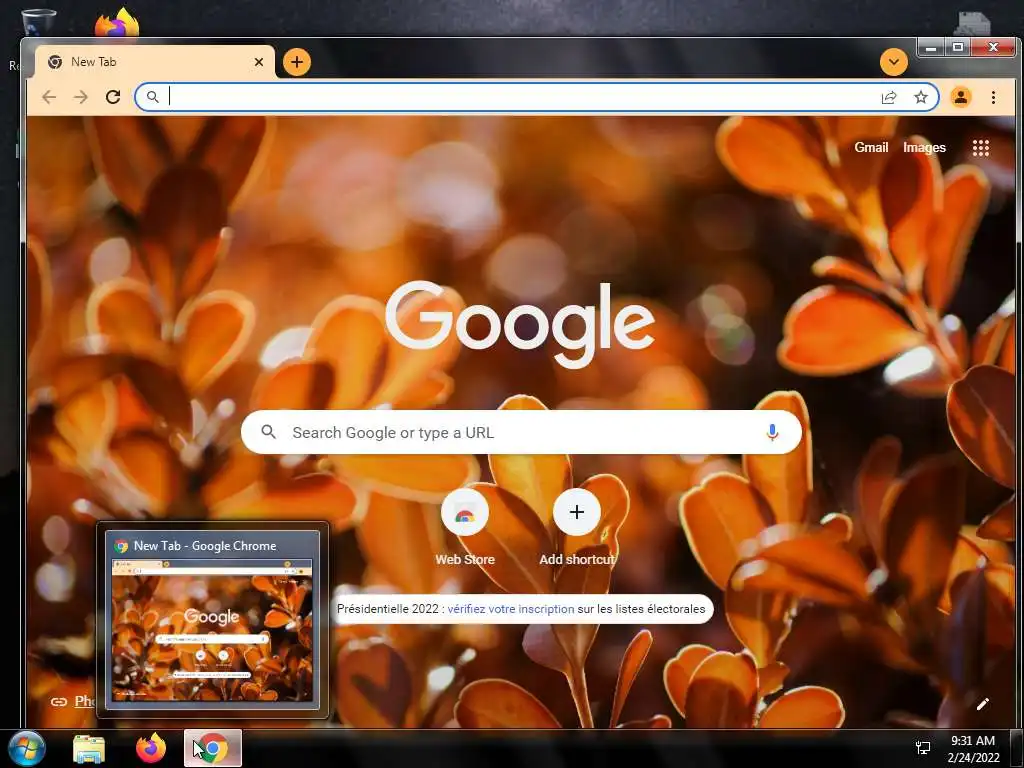Image resolution: width=1024 pixels, height=768 pixels.
Task: Click the Firefox desktop shortcut icon
Action: (x=118, y=23)
